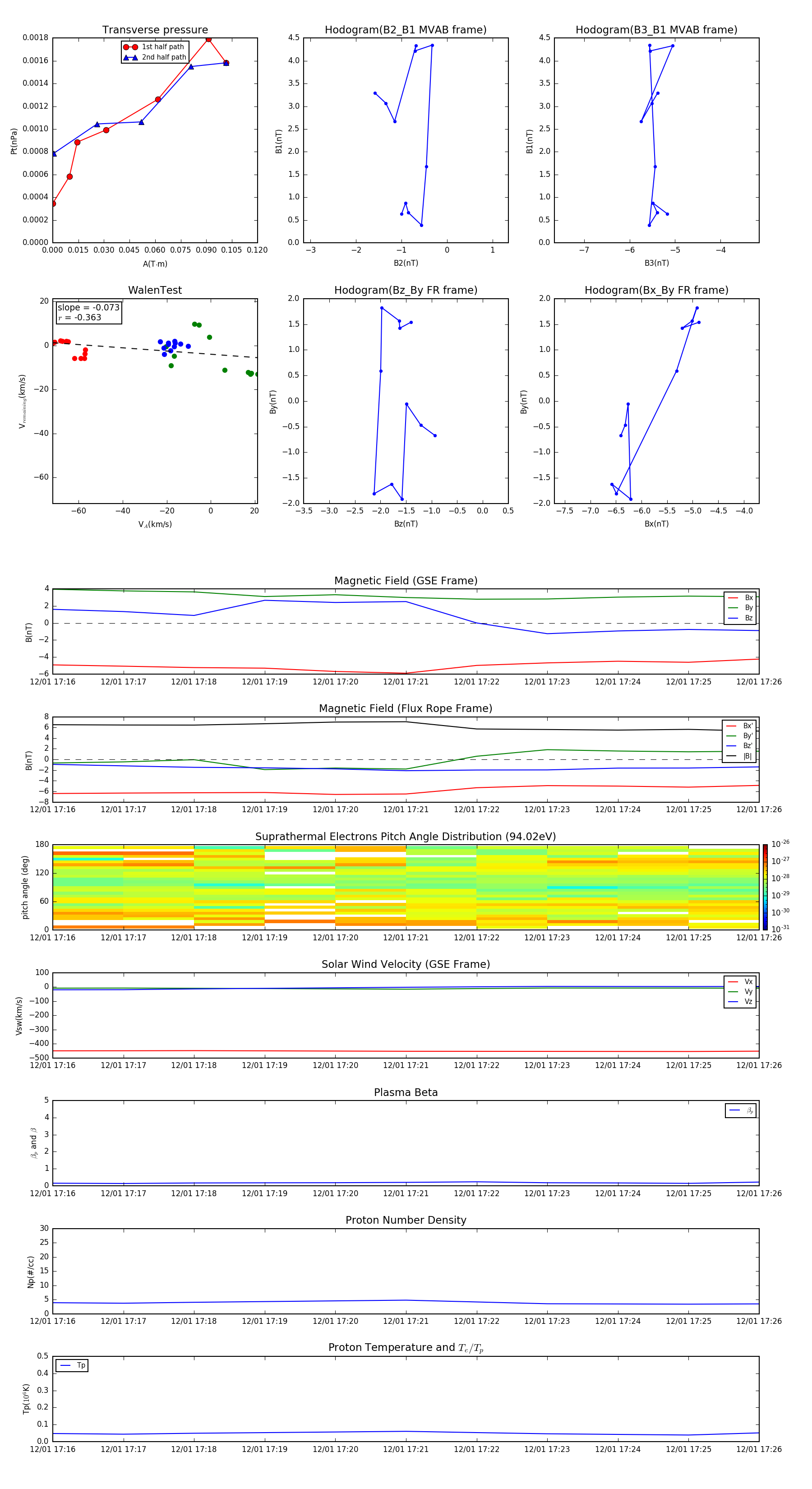This screenshot has width=812, height=1489.
Task: Click the 'Hodogram(Bx_By FR frame)' title
Action: coord(656,290)
